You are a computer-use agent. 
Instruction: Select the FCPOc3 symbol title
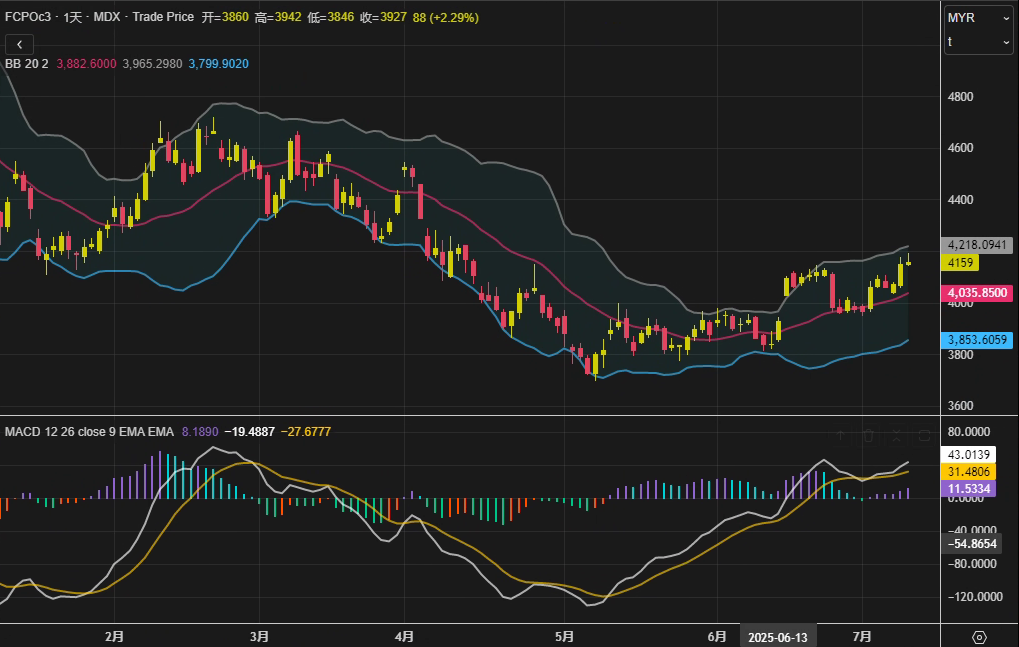28,17
